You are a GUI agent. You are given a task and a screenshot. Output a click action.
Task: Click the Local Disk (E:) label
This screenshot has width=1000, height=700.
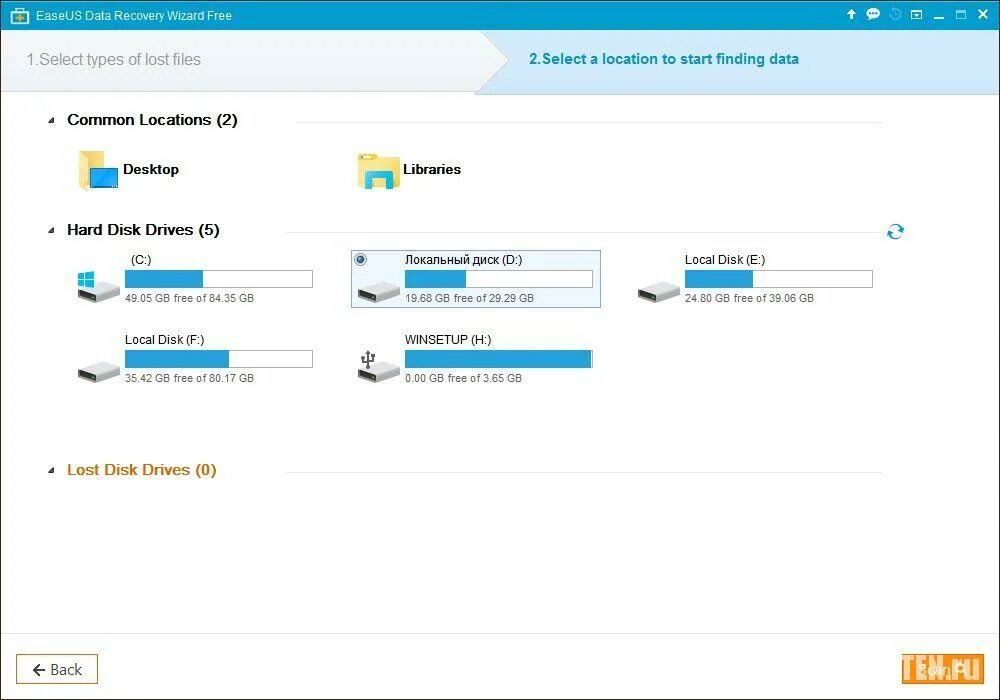(x=725, y=259)
